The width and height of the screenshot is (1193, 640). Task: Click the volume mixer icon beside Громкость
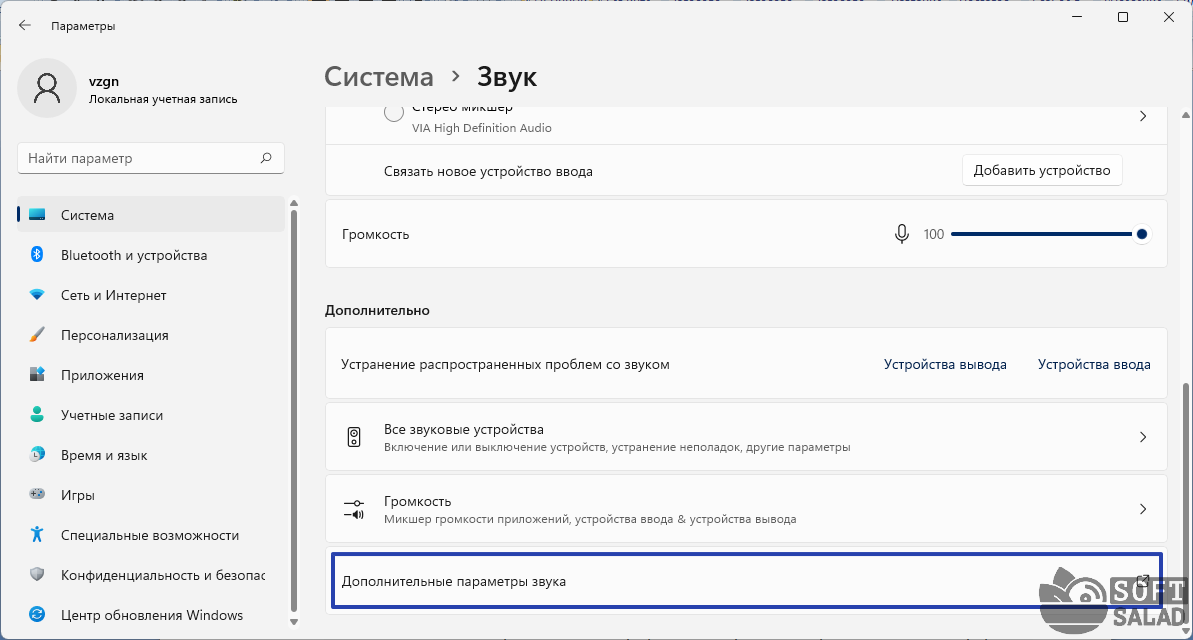354,509
